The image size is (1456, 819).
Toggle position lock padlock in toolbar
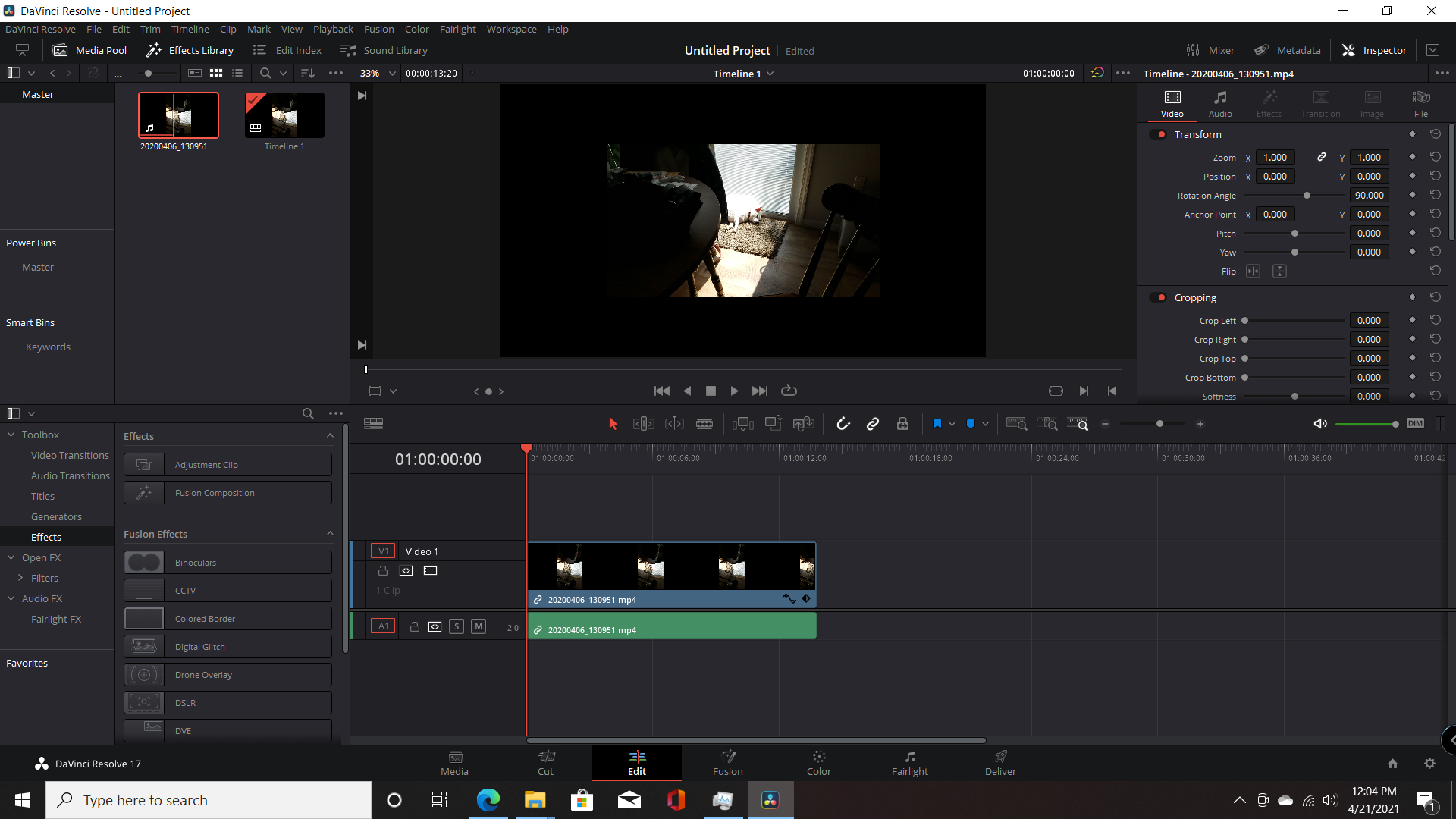coord(902,424)
